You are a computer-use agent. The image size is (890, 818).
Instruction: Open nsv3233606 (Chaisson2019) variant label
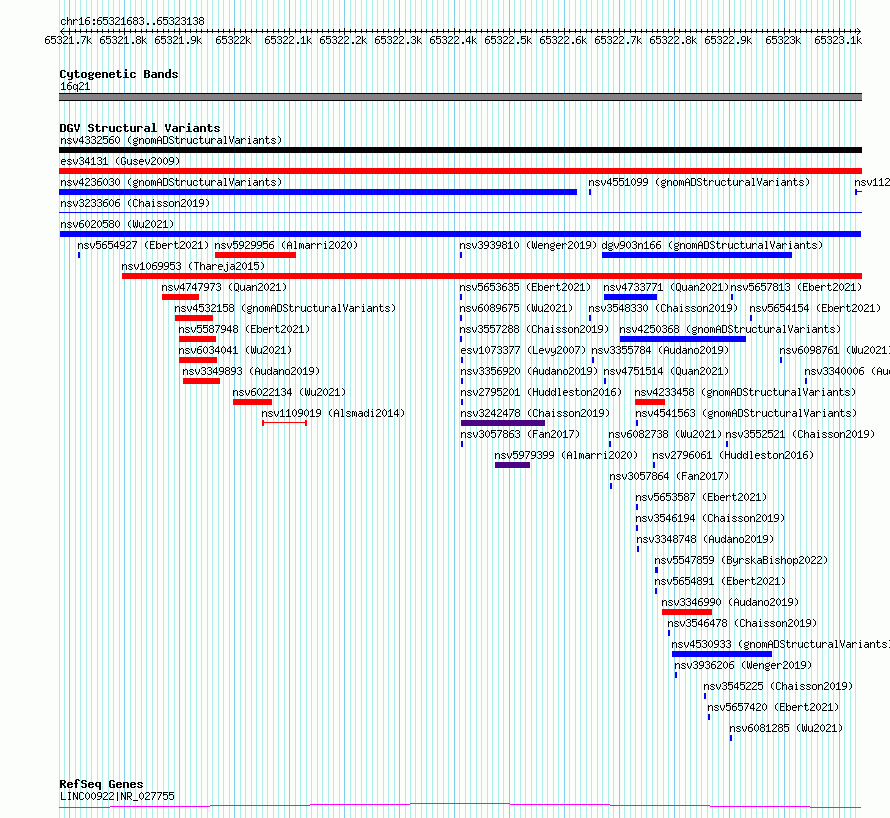pos(135,203)
